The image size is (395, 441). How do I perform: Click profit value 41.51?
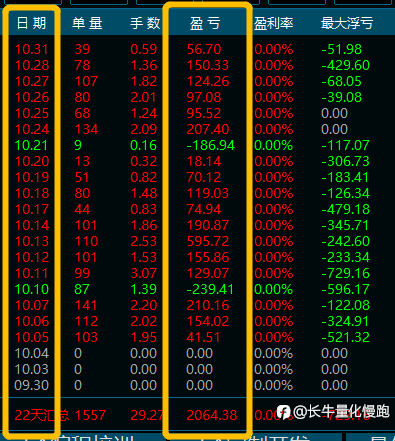[203, 337]
